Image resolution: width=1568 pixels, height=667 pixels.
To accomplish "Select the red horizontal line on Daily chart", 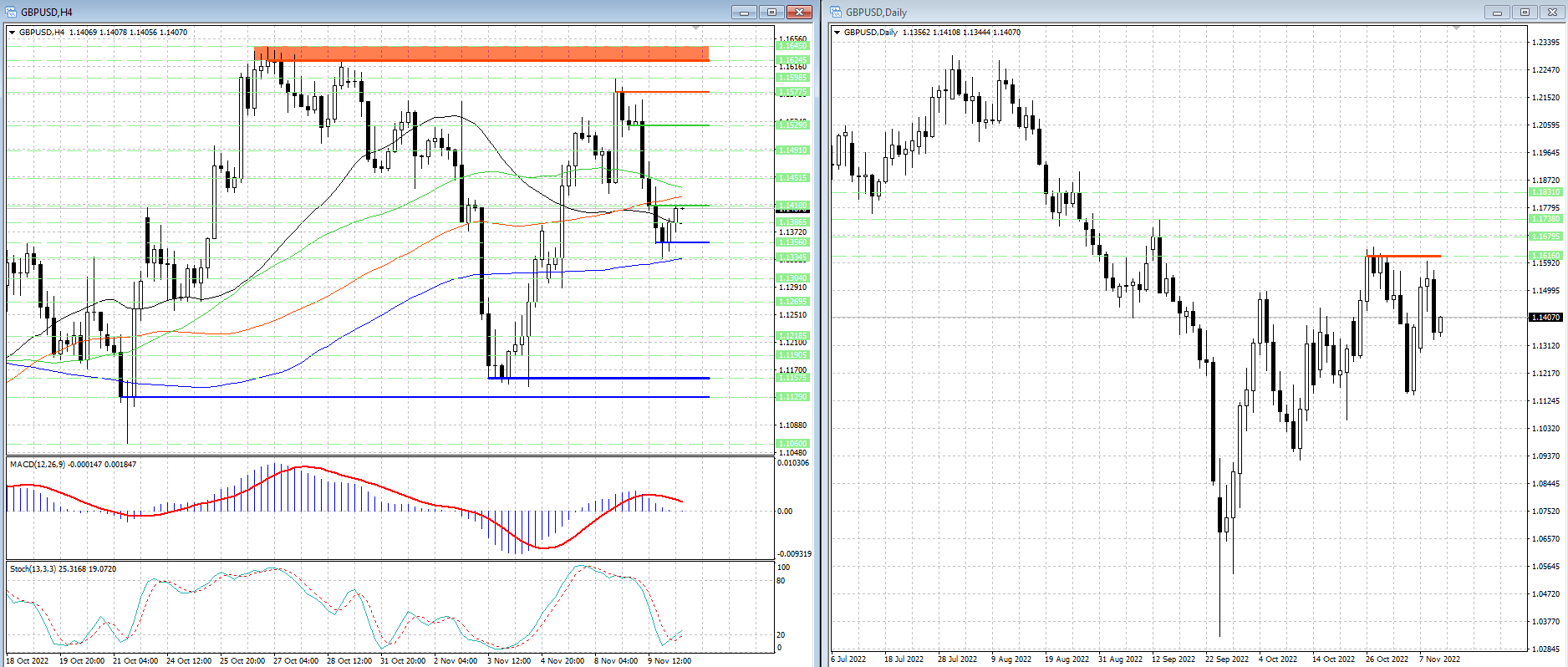I will pyautogui.click(x=1404, y=256).
